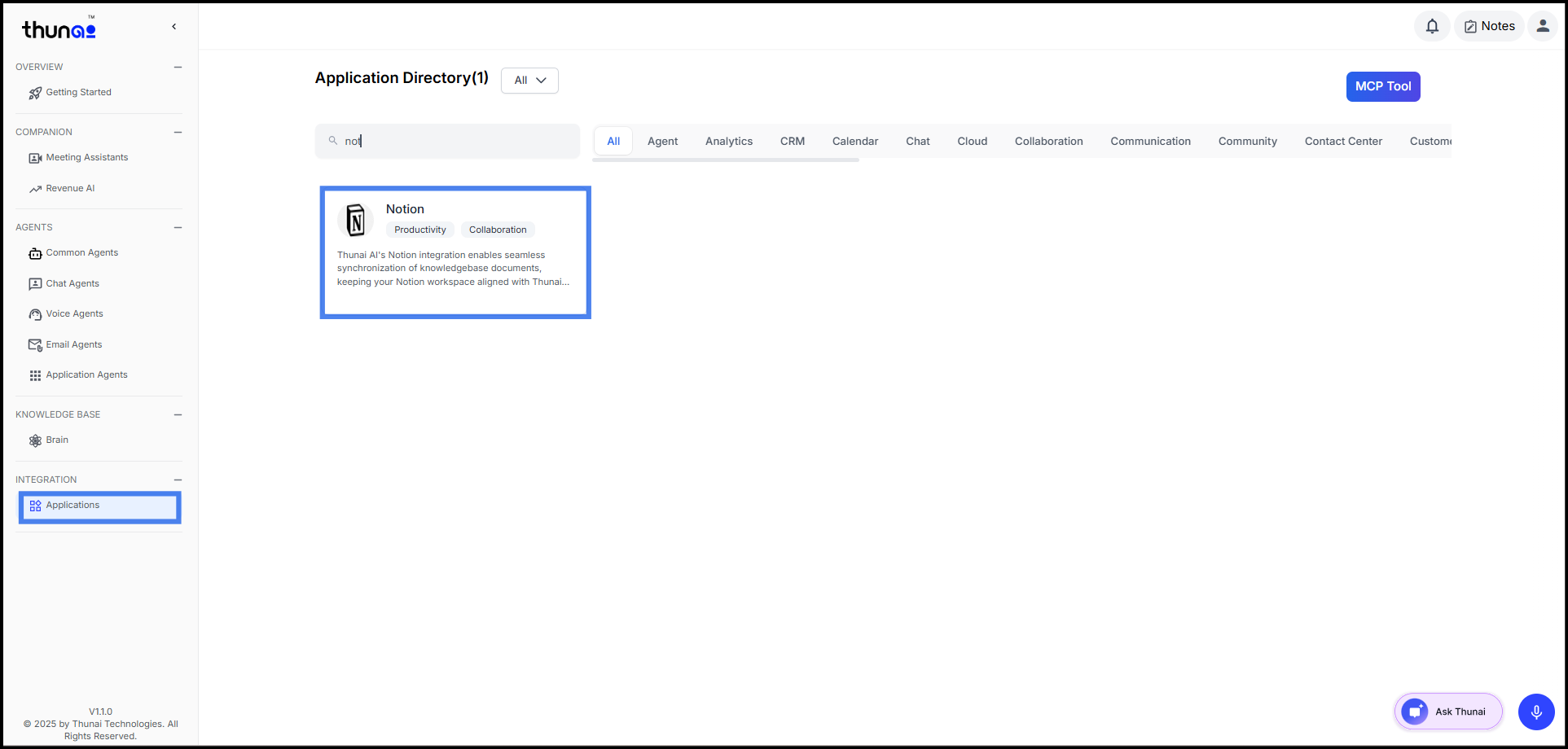Go to Email Agents

click(x=74, y=345)
